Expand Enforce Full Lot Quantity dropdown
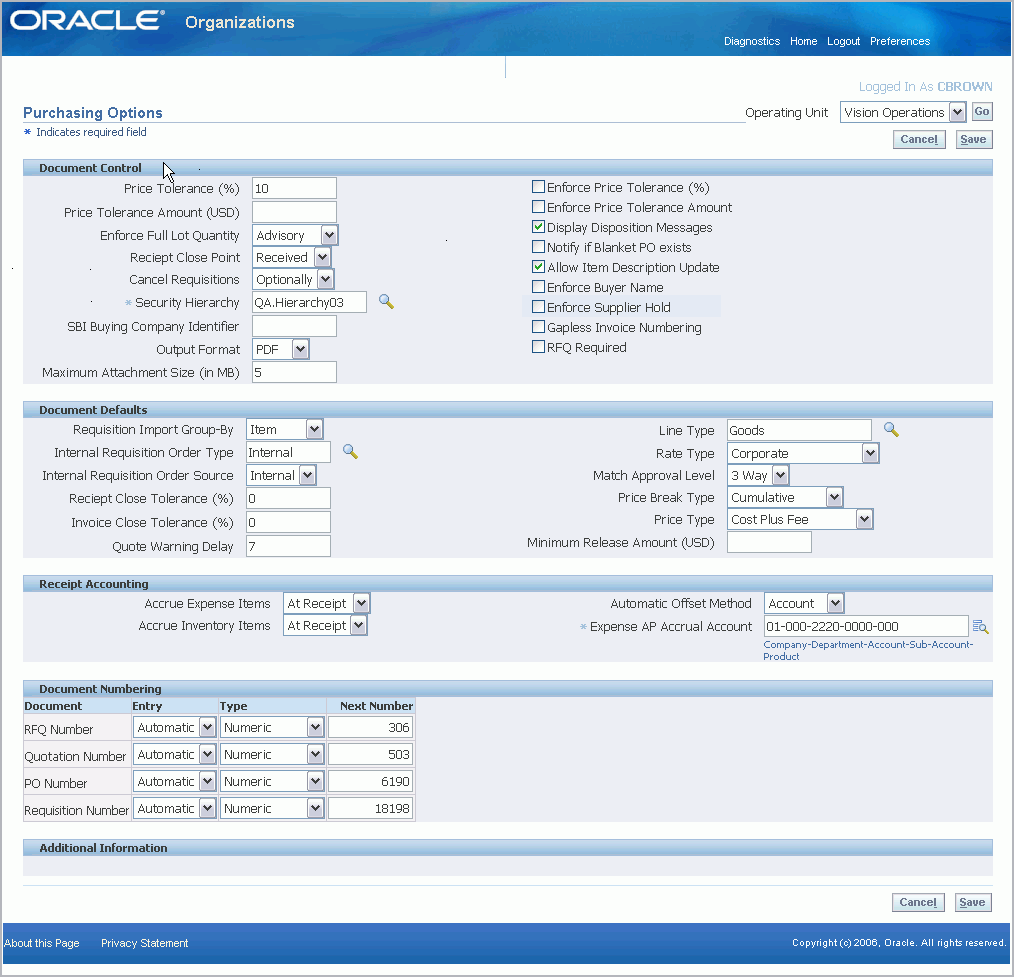 (x=295, y=235)
